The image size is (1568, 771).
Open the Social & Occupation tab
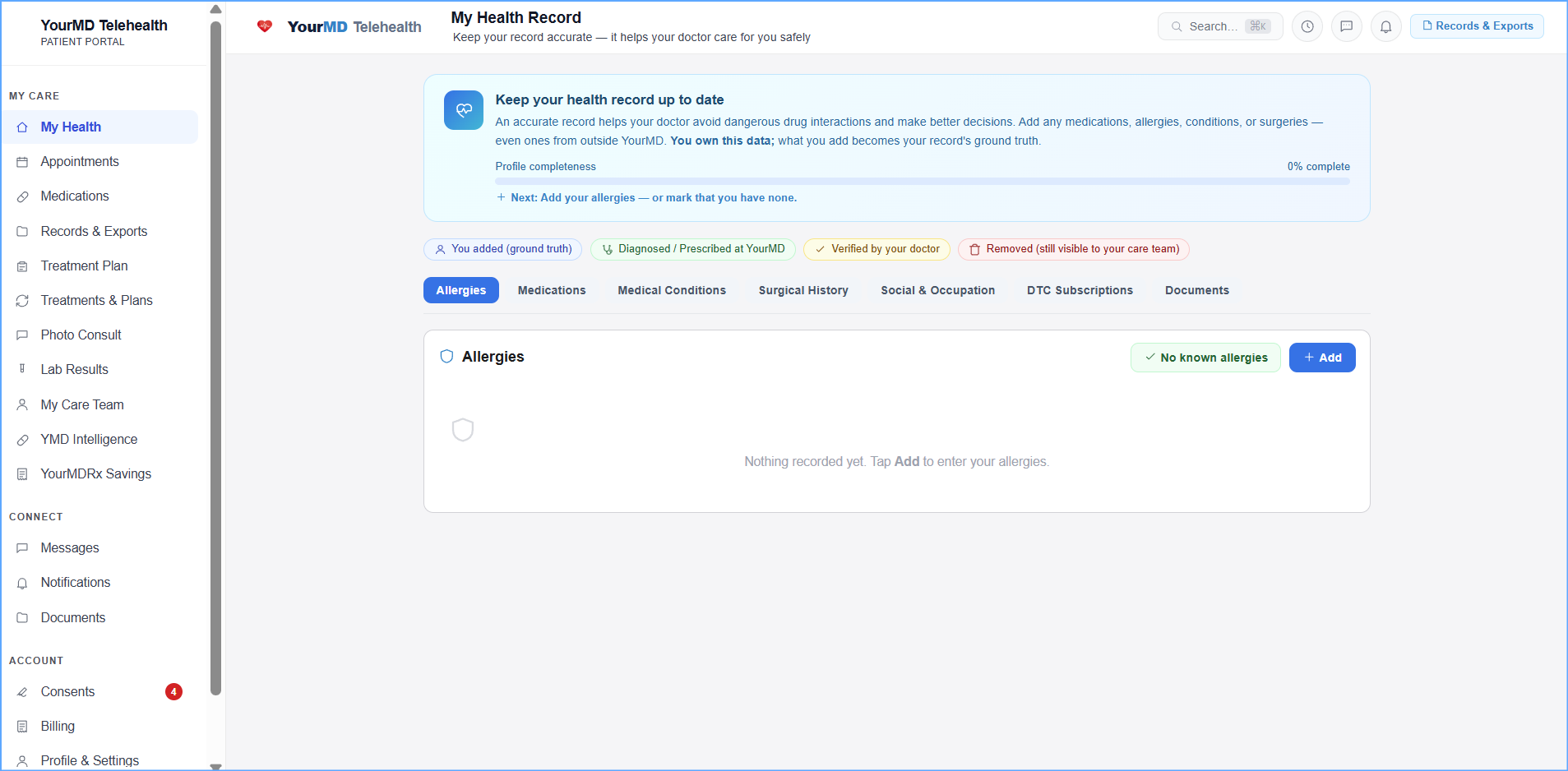click(937, 290)
